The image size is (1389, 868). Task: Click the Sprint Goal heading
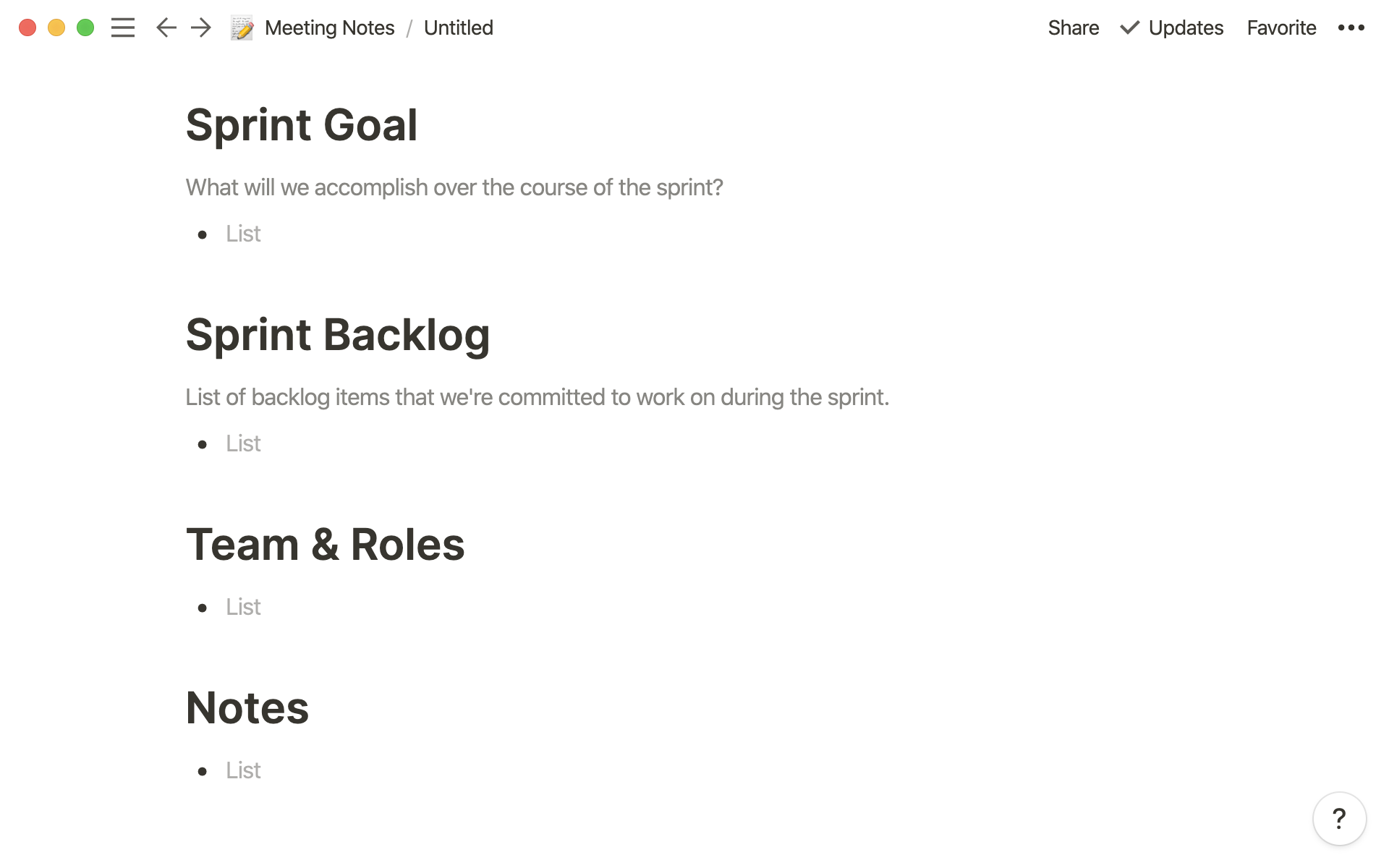pyautogui.click(x=300, y=124)
